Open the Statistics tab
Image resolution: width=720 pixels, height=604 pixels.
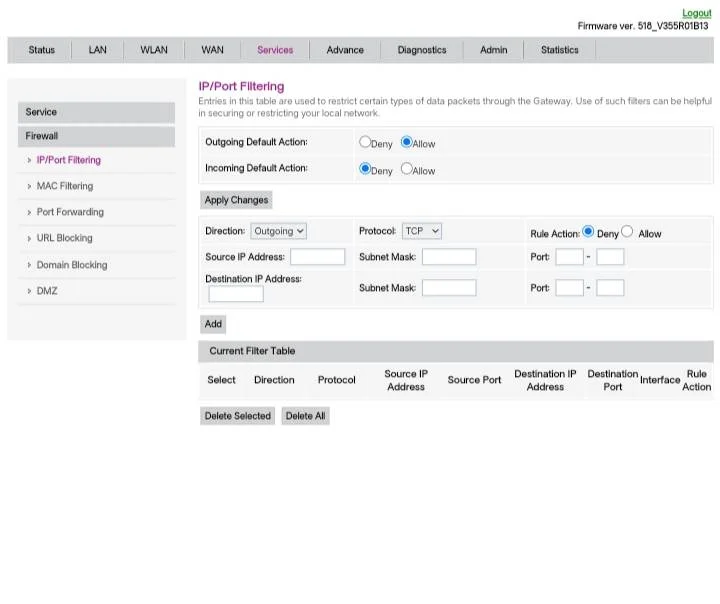(x=559, y=50)
